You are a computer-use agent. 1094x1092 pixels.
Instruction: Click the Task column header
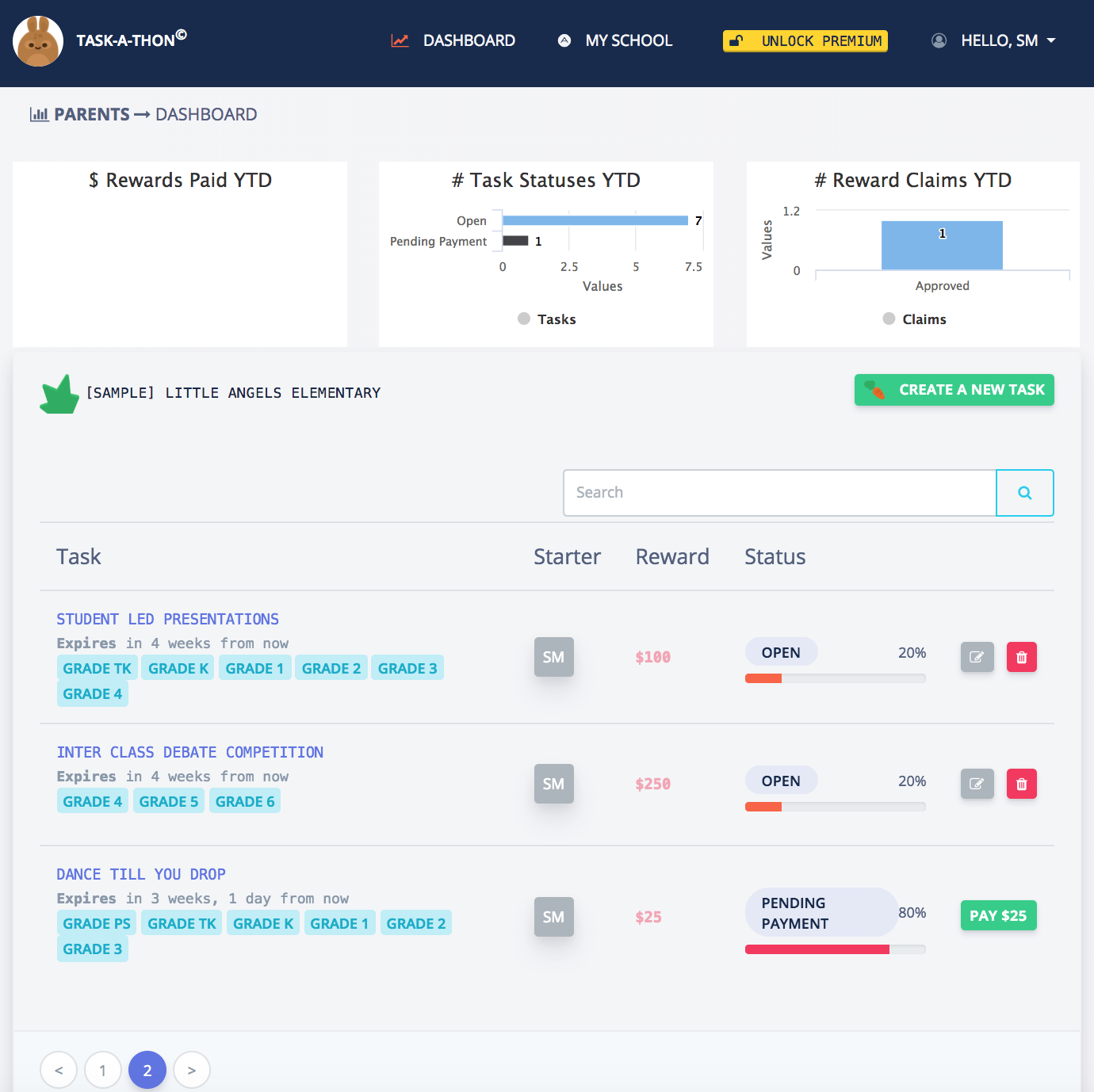78,556
